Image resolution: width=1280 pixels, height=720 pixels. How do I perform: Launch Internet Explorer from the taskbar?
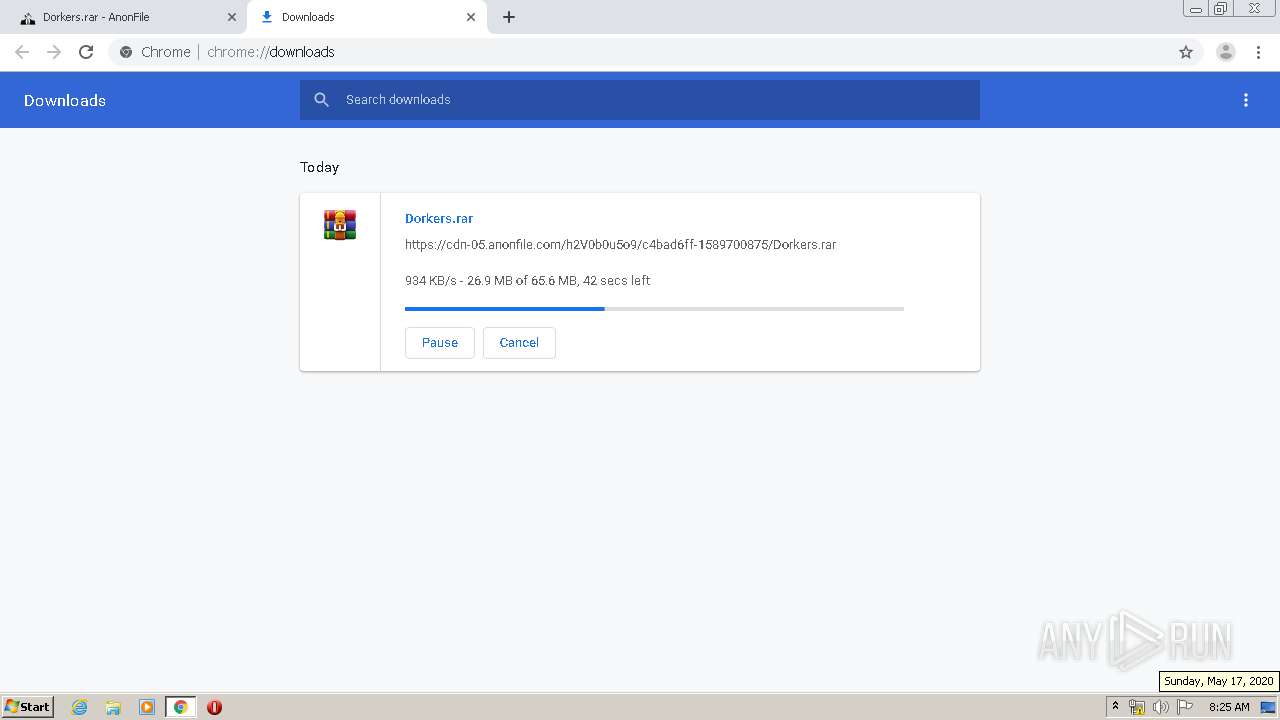80,707
